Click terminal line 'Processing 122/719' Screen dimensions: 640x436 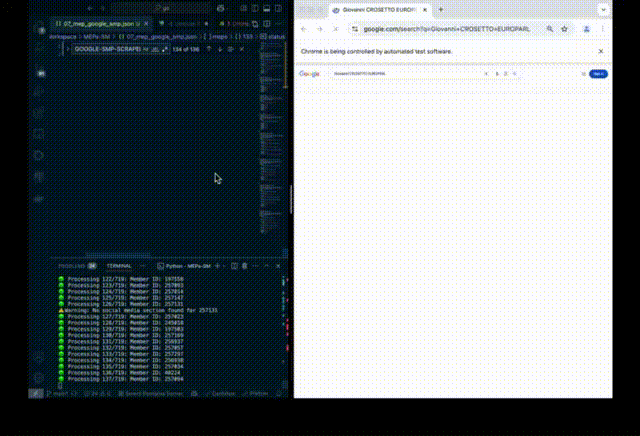coord(122,279)
